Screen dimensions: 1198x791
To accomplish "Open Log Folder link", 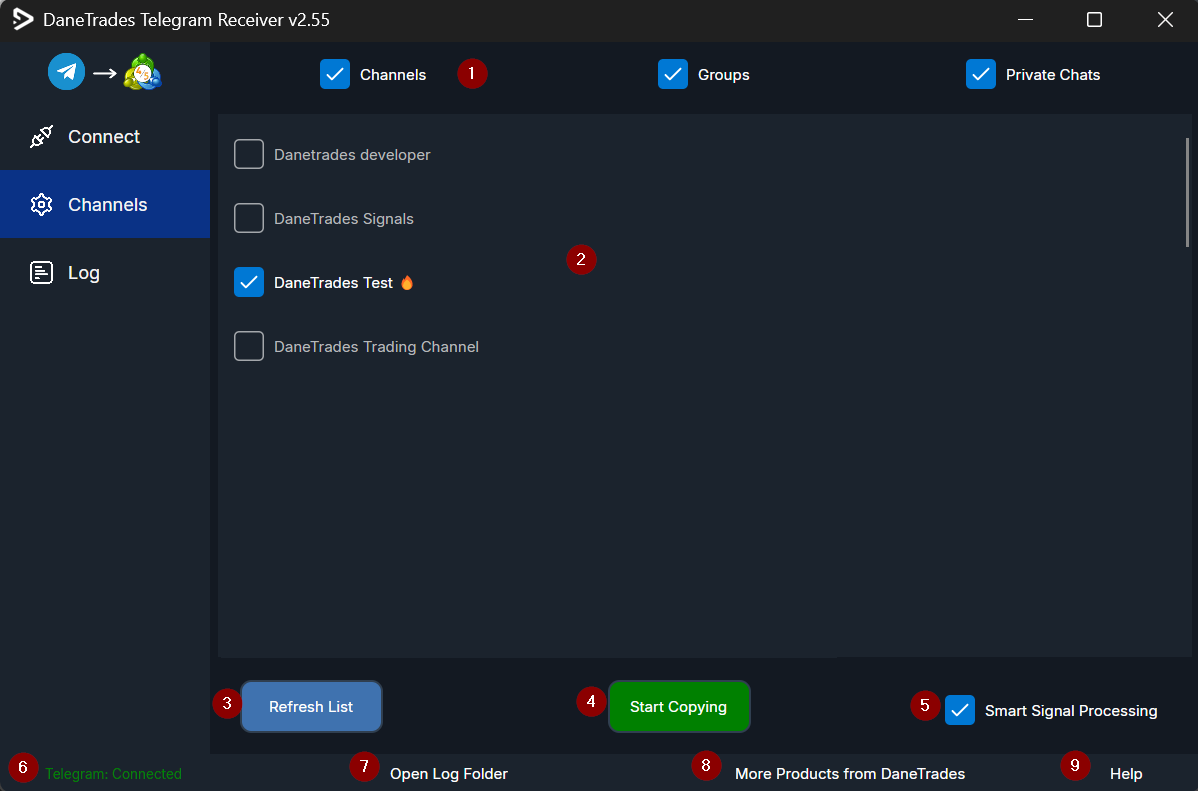I will [448, 774].
